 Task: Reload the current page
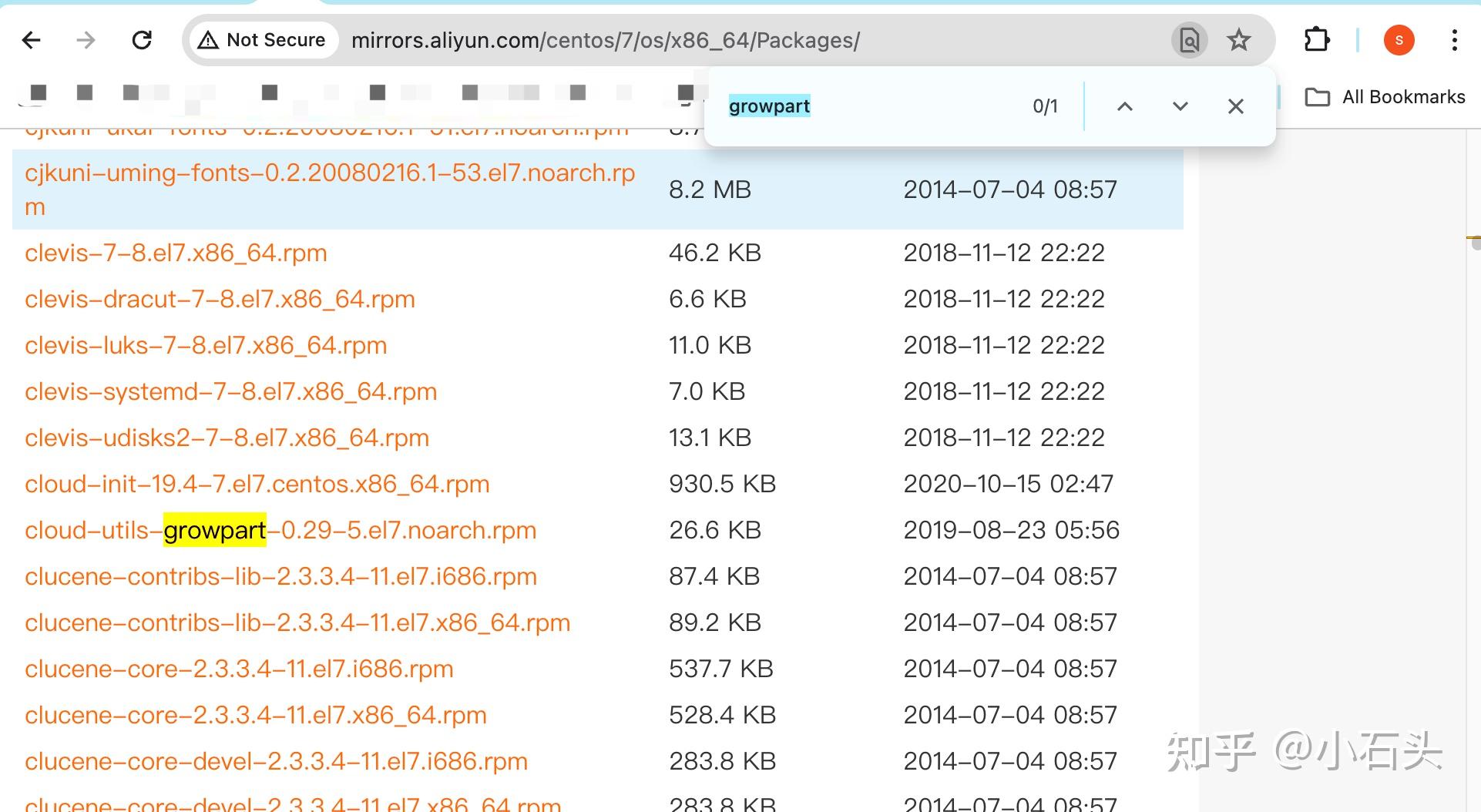coord(142,40)
